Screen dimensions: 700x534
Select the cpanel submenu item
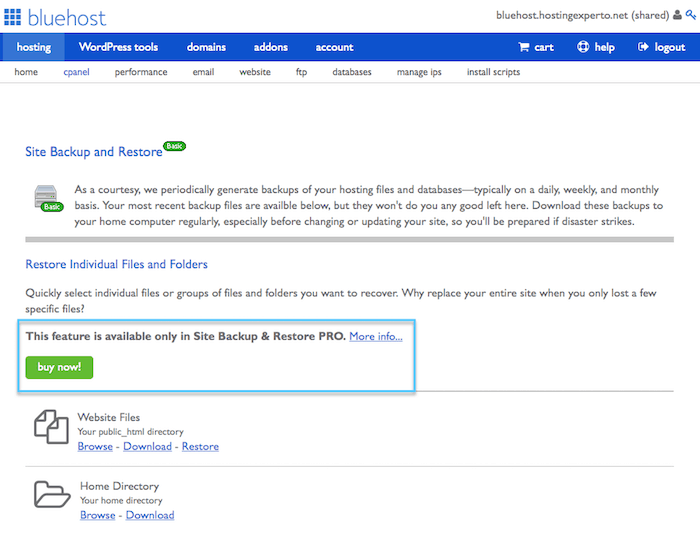tap(76, 72)
